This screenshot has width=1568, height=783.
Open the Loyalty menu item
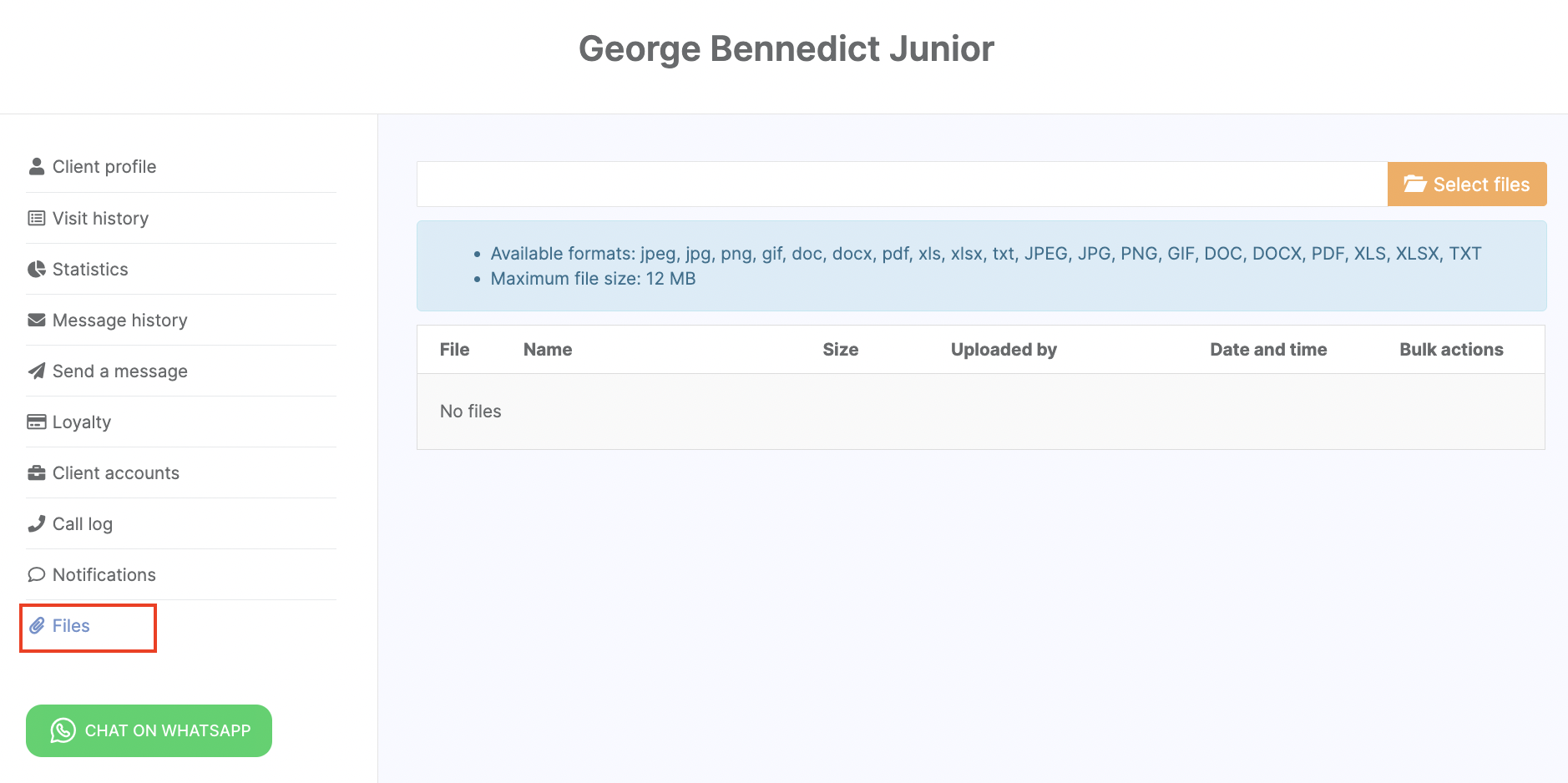82,422
